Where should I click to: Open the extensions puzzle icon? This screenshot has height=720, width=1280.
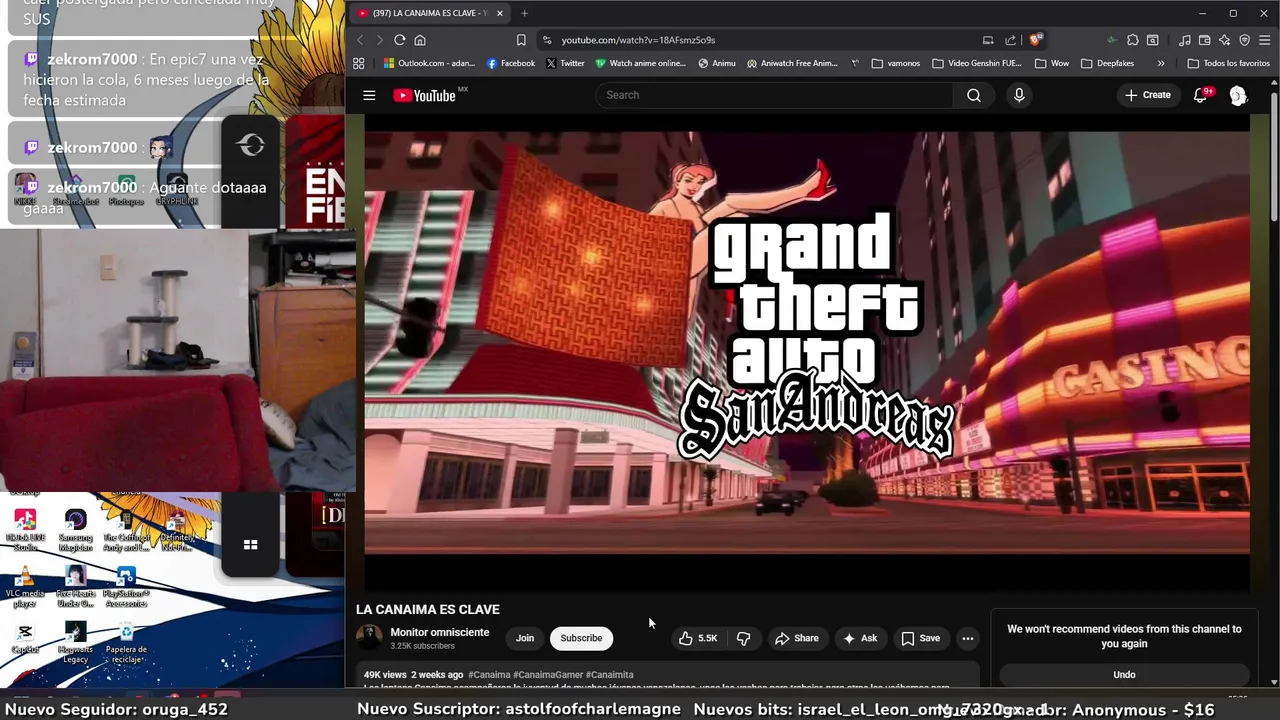[1132, 40]
